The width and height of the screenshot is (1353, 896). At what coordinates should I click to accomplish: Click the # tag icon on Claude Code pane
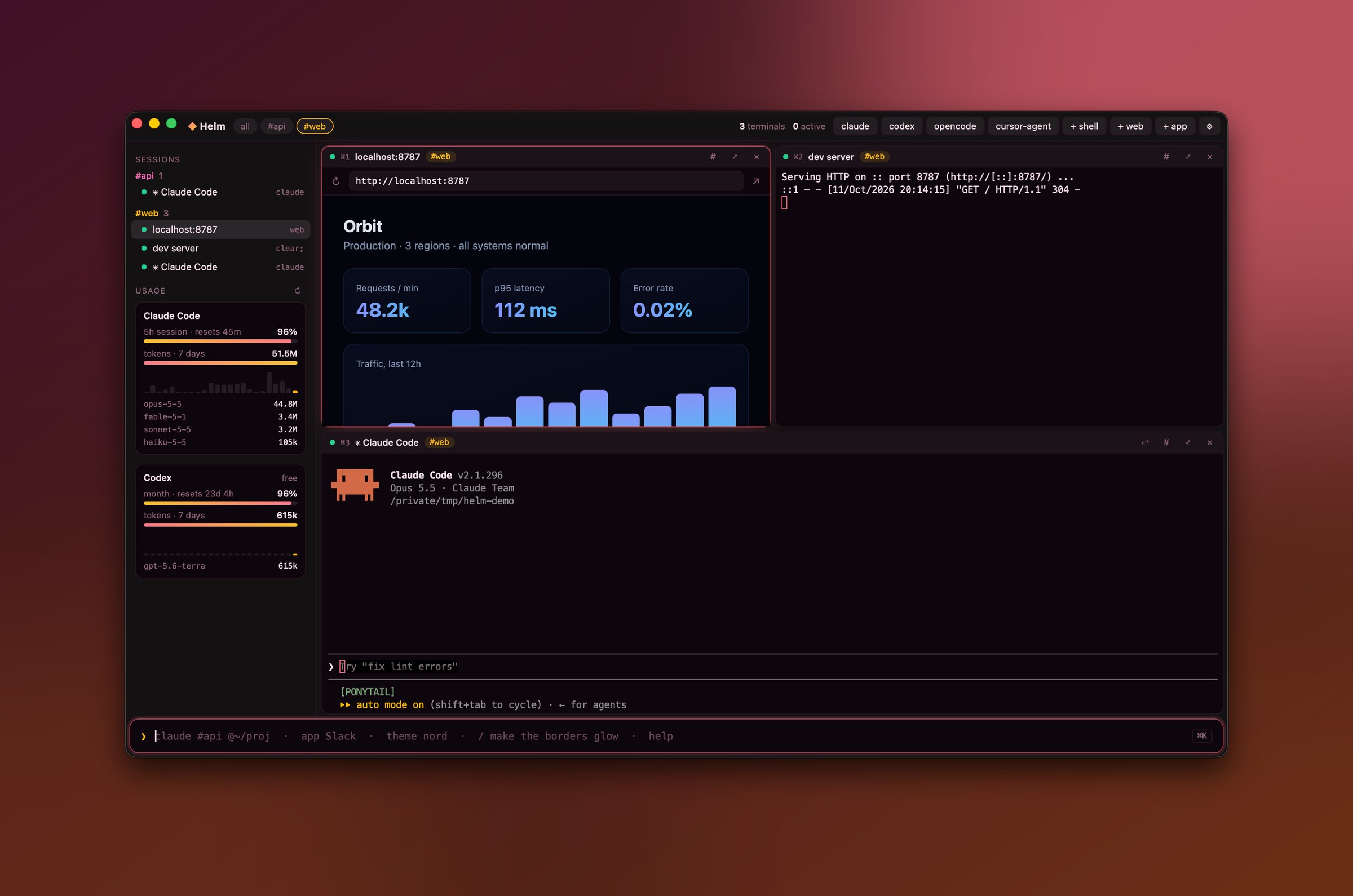coord(1166,442)
